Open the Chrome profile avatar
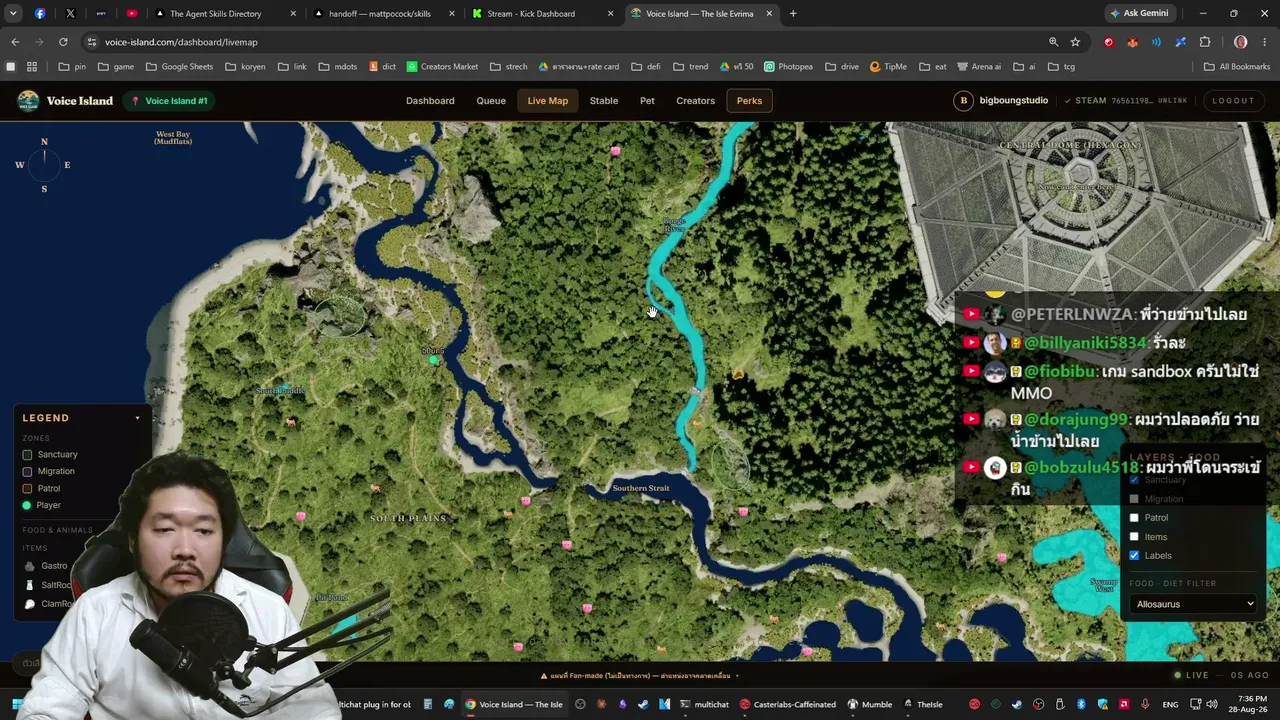Viewport: 1280px width, 720px height. 1240,42
